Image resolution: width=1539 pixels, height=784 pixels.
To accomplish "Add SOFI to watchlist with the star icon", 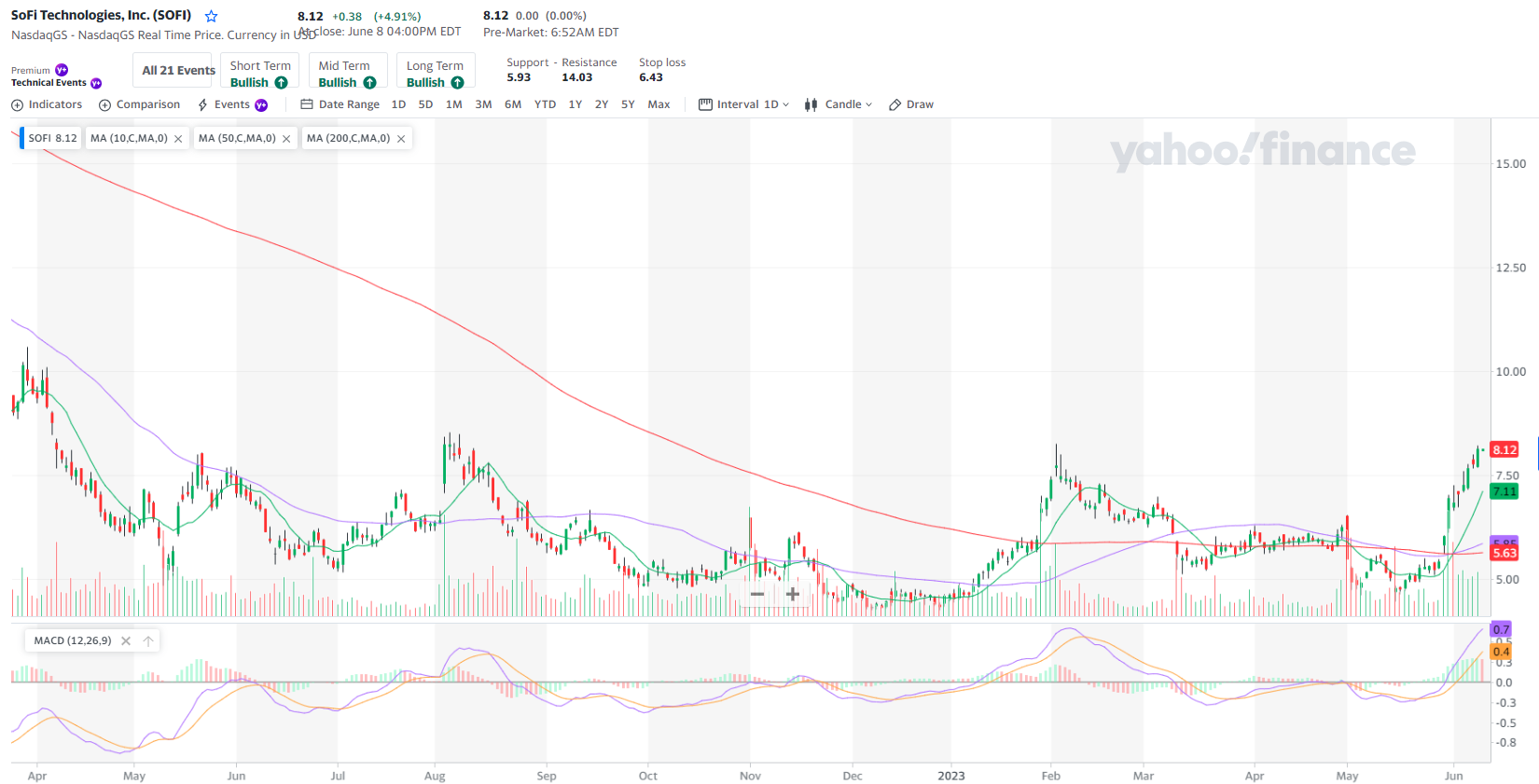I will pos(212,16).
